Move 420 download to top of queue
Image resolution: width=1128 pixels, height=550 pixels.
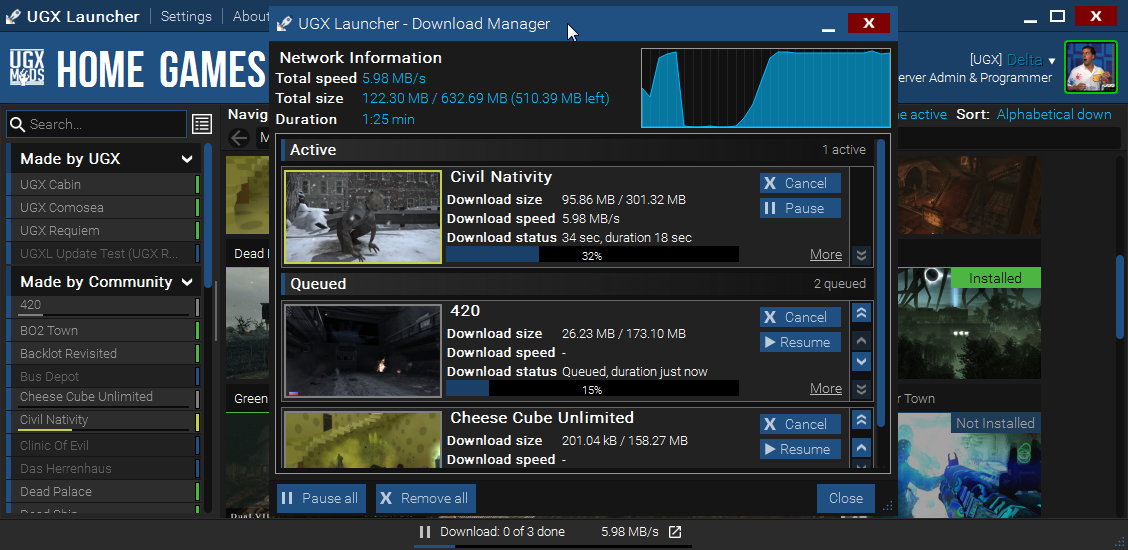click(x=861, y=313)
